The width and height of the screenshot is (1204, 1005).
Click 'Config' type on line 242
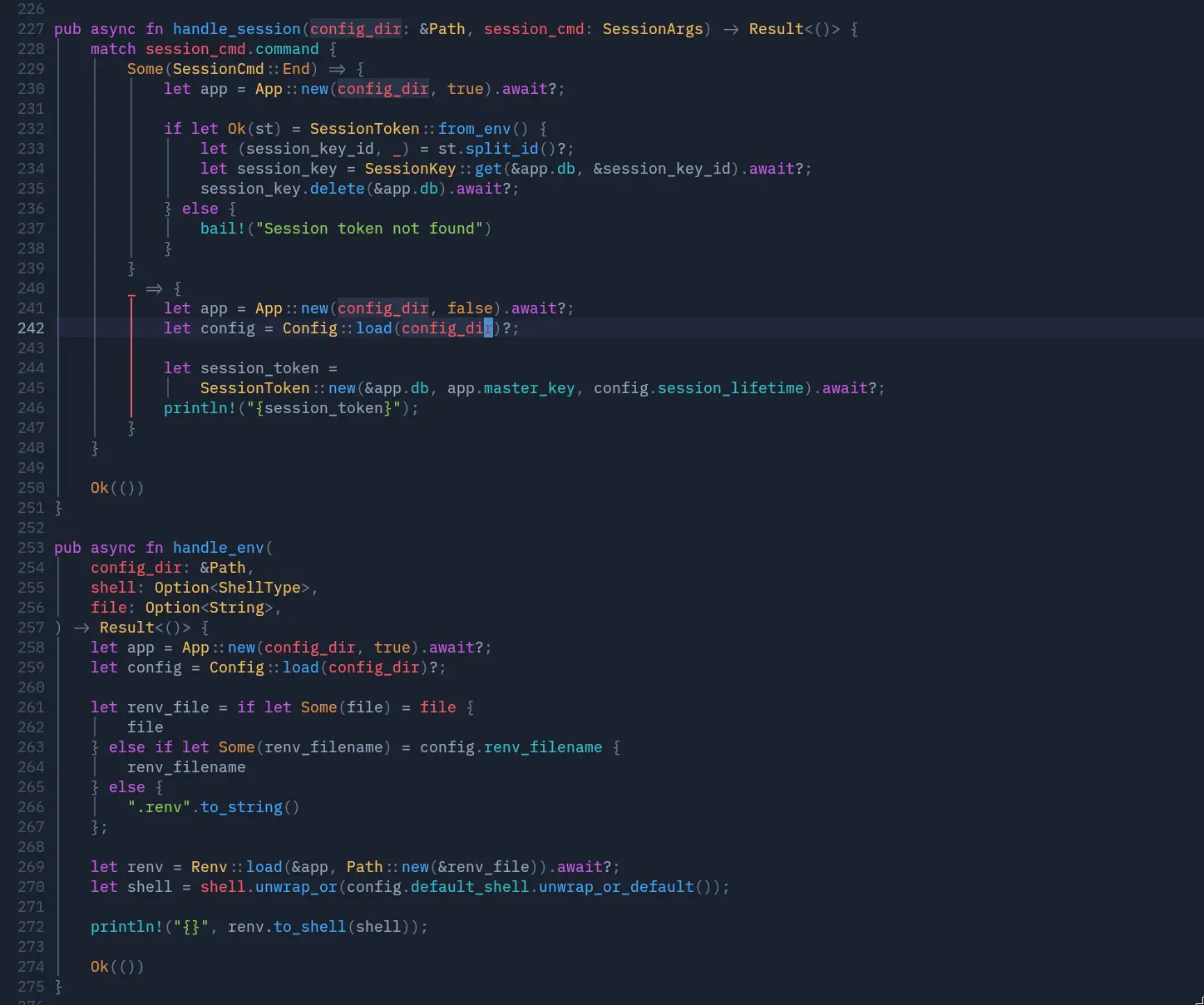[310, 328]
